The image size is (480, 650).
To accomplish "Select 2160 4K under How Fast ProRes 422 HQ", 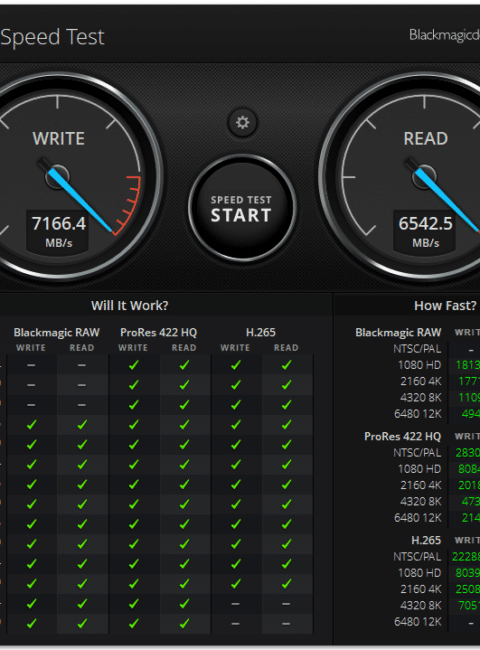I will tap(420, 485).
